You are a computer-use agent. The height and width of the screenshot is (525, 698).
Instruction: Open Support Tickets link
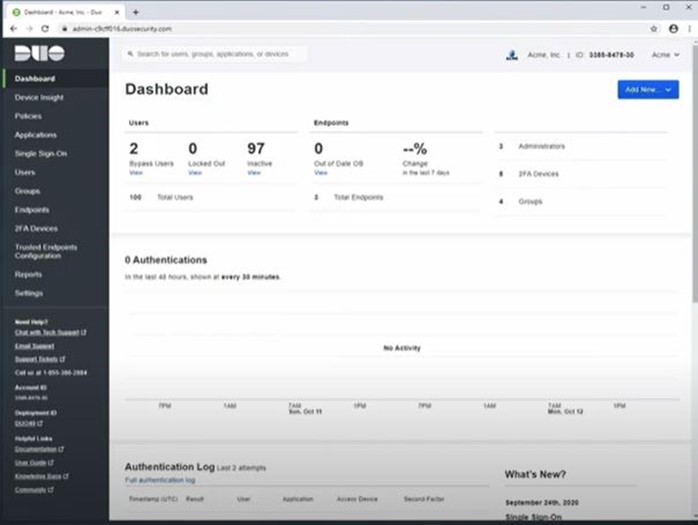pyautogui.click(x=40, y=359)
